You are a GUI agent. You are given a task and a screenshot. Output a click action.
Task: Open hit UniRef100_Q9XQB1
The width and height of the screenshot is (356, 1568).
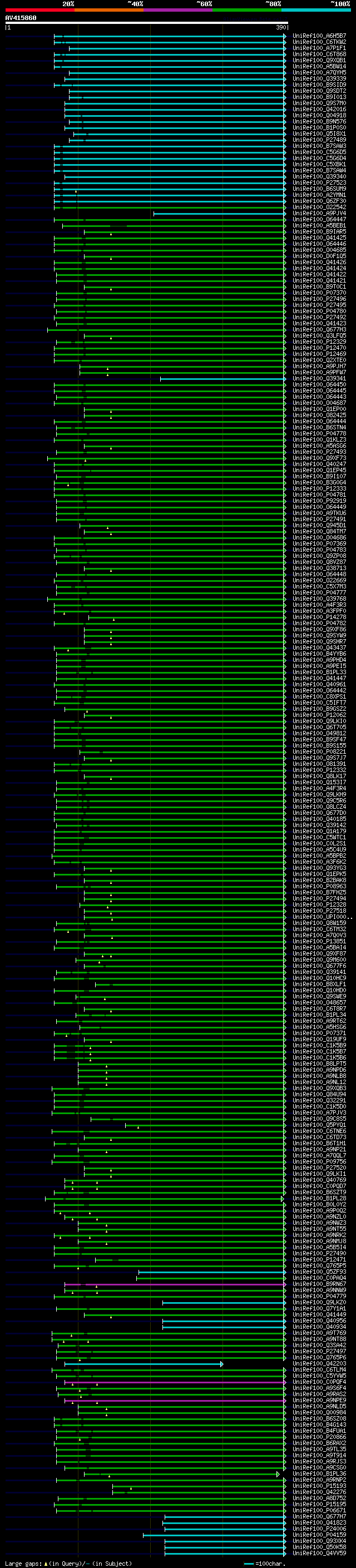pyautogui.click(x=319, y=60)
